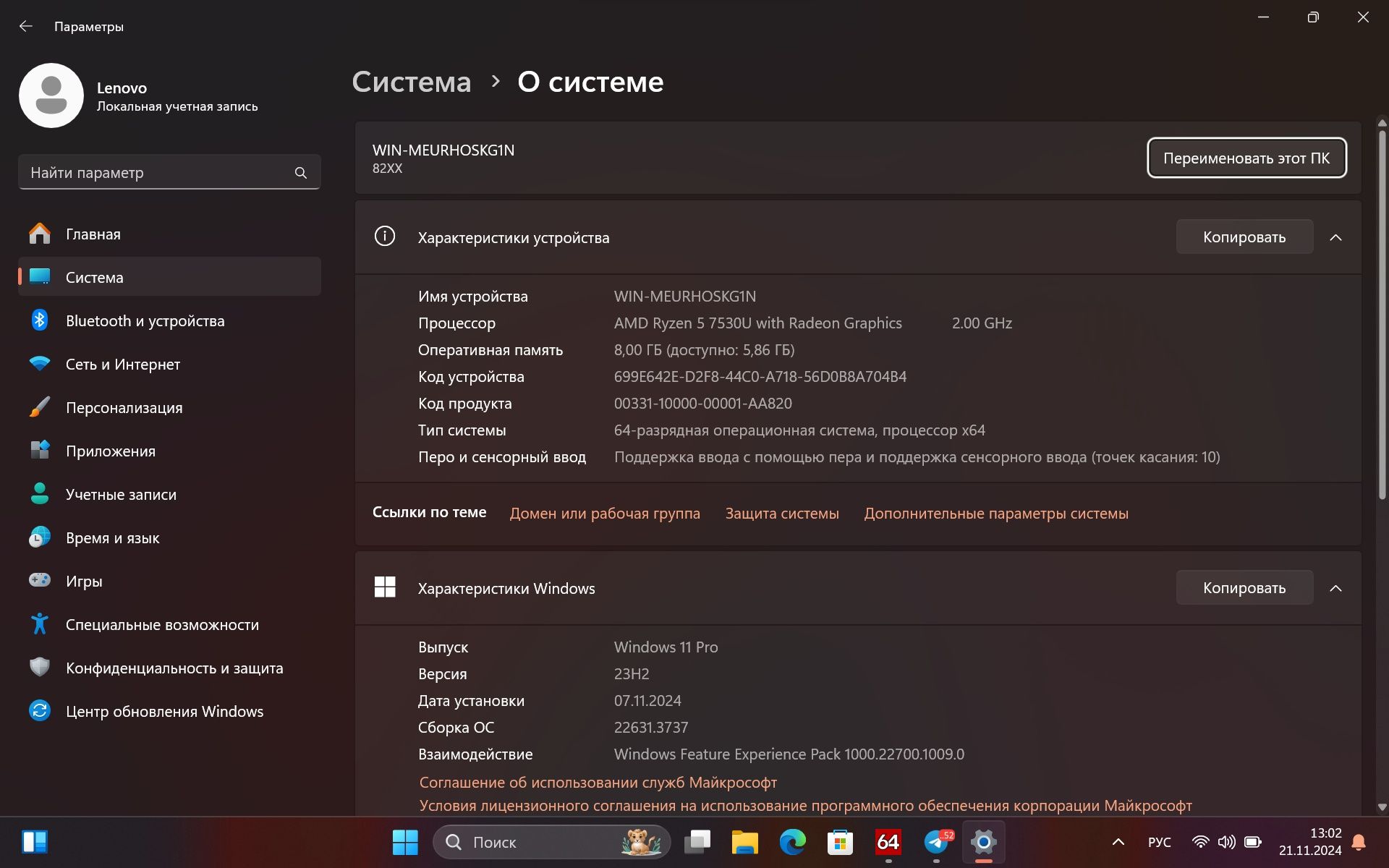This screenshot has height=868, width=1389.
Task: Open Домен или рабочая группа link
Action: (x=605, y=514)
